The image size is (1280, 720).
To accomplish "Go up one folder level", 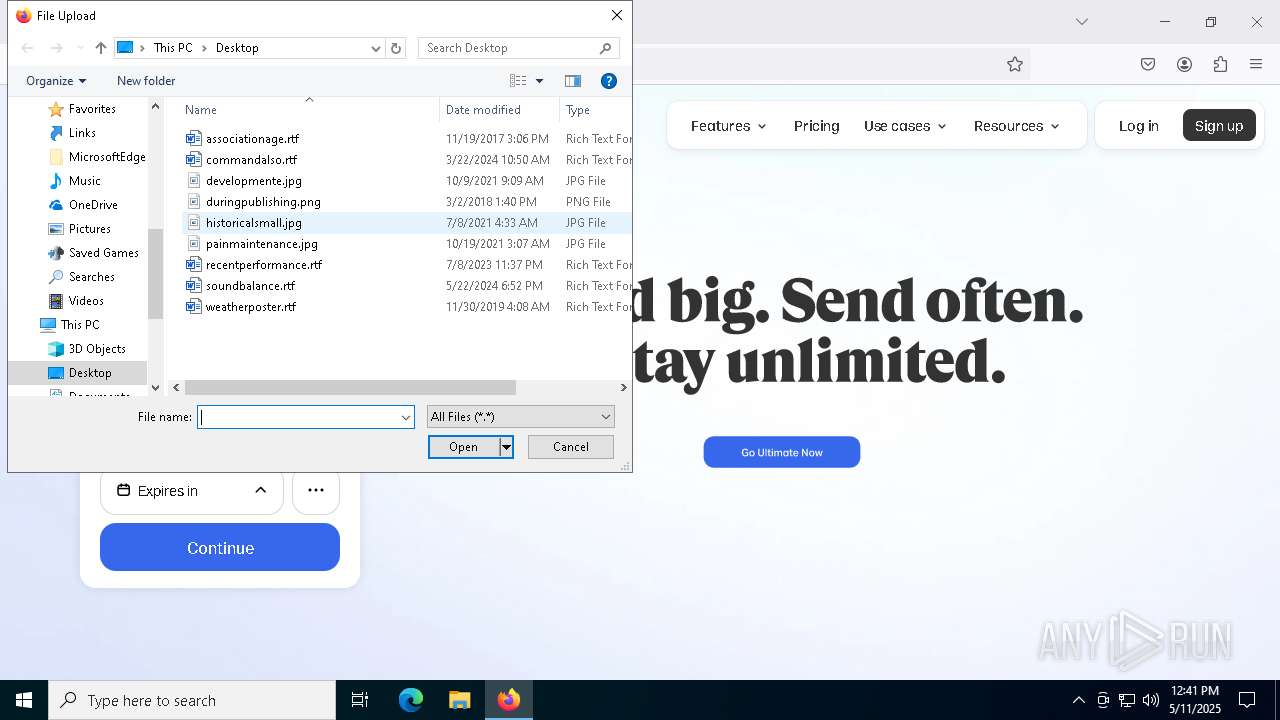I will [100, 48].
